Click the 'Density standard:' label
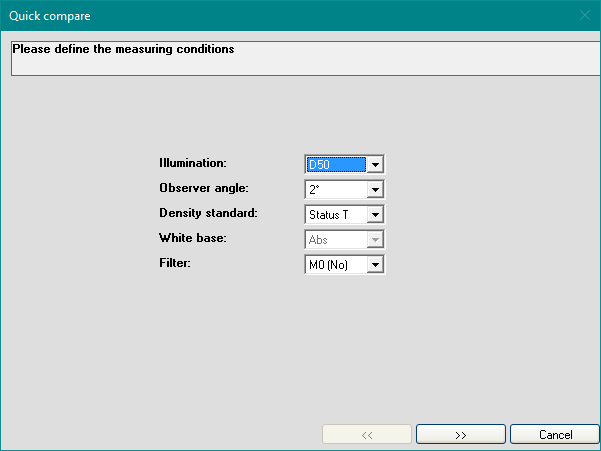 209,213
